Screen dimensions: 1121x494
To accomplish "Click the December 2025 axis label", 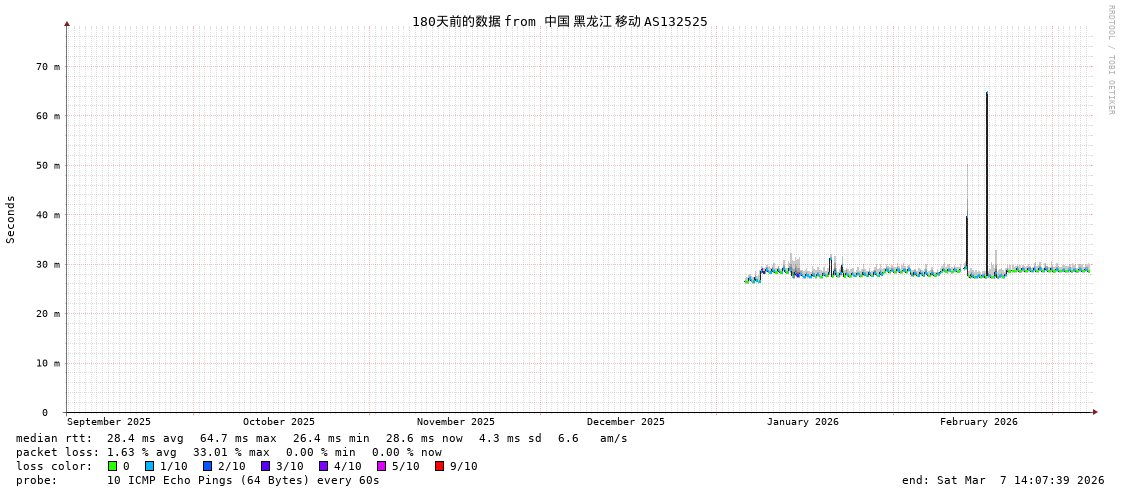I will click(625, 422).
